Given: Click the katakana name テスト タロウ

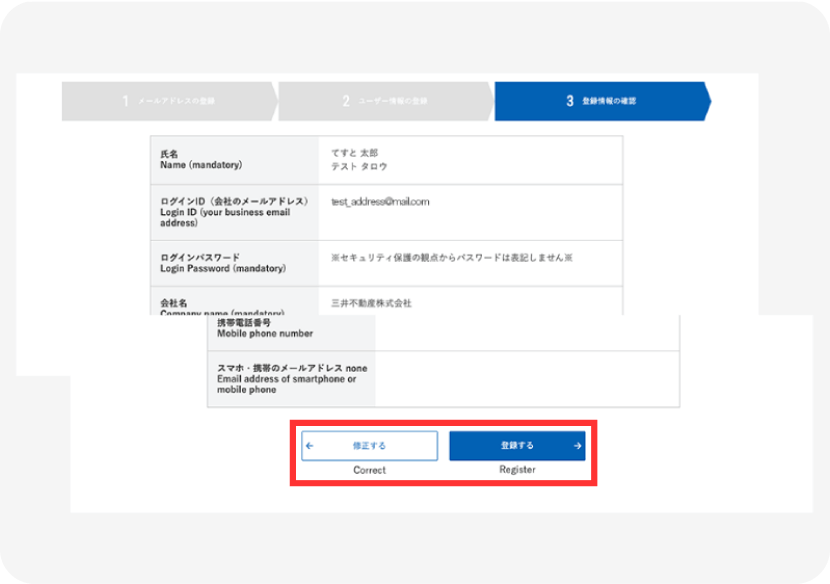Looking at the screenshot, I should [359, 166].
